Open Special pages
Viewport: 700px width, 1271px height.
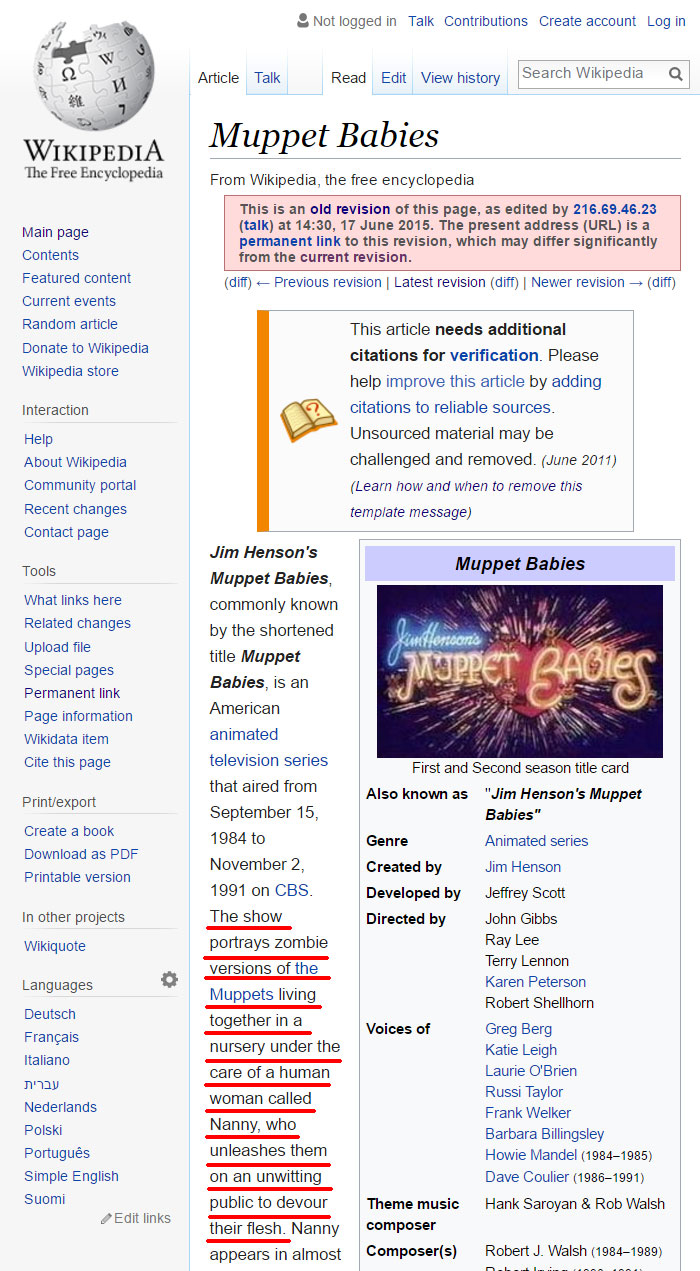69,670
